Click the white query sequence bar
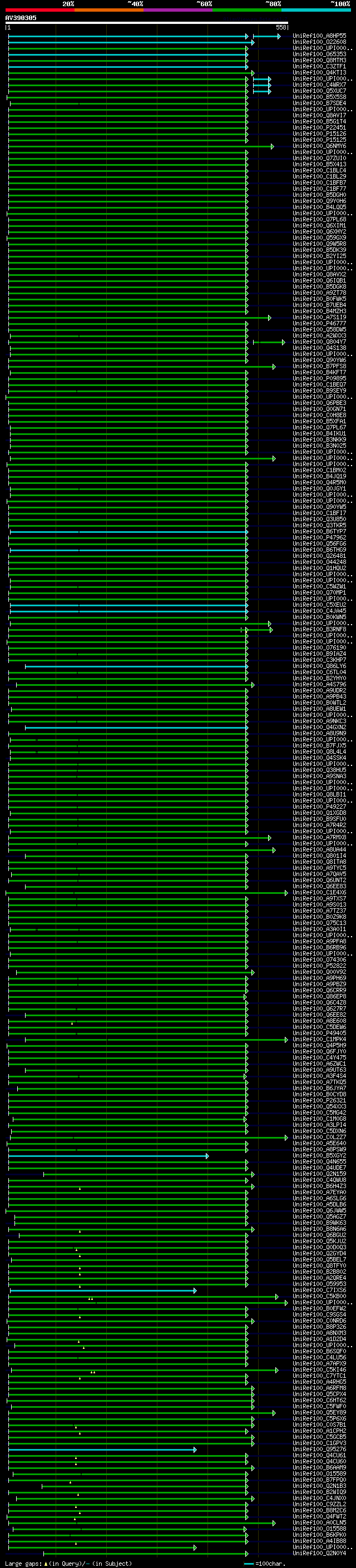The image size is (356, 1568). [147, 23]
